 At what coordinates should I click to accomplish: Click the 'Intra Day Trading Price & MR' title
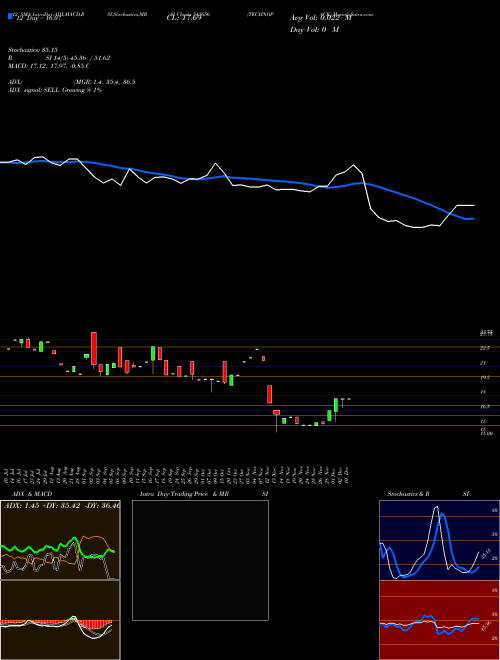[184, 494]
